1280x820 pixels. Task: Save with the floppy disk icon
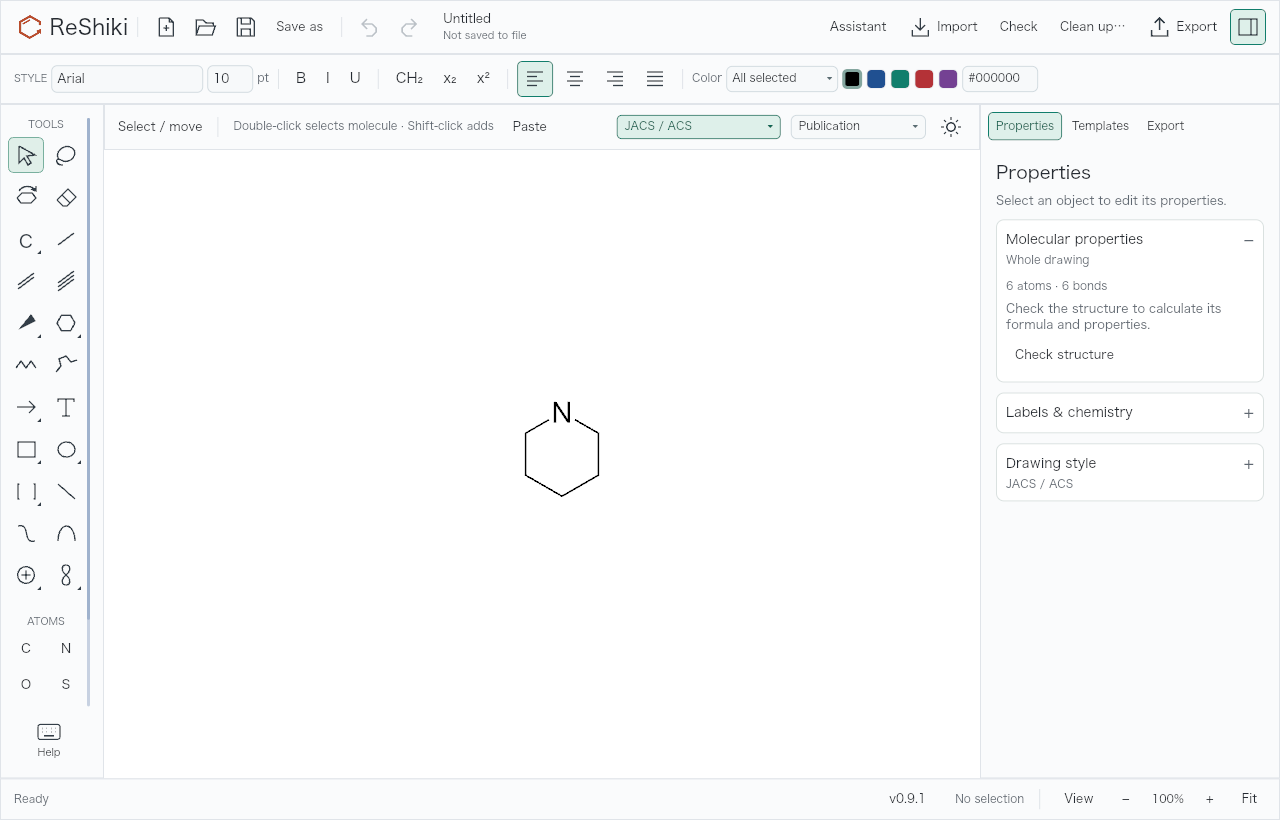click(246, 27)
